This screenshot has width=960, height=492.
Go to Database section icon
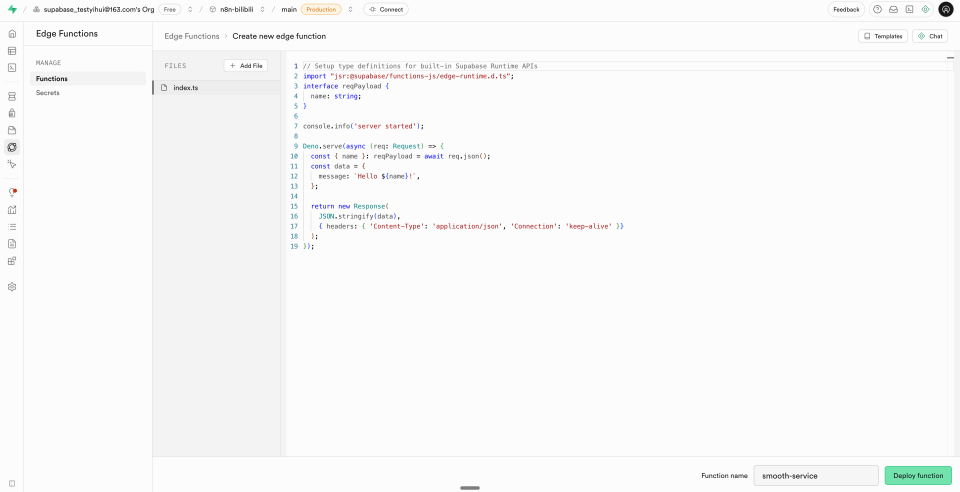coord(12,97)
